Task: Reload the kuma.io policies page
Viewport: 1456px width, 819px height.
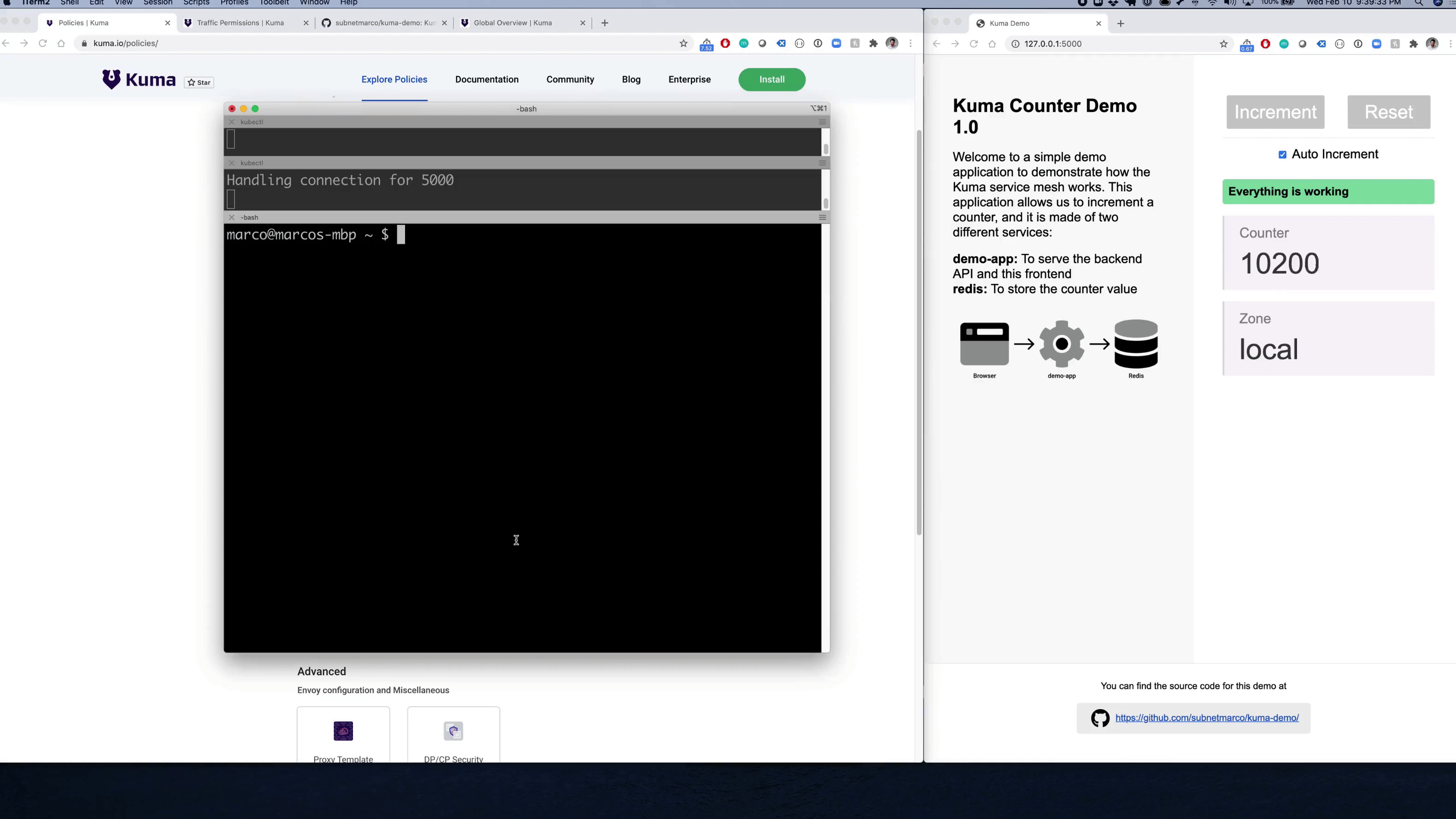Action: coord(42,43)
